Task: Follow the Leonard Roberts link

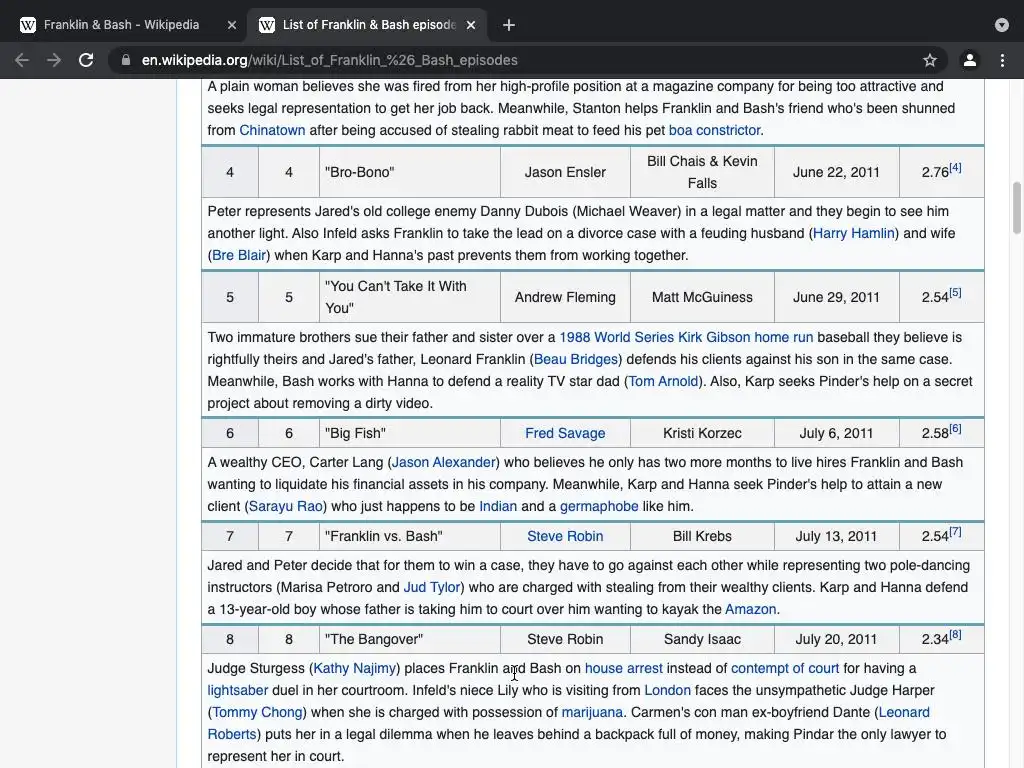Action: (904, 712)
